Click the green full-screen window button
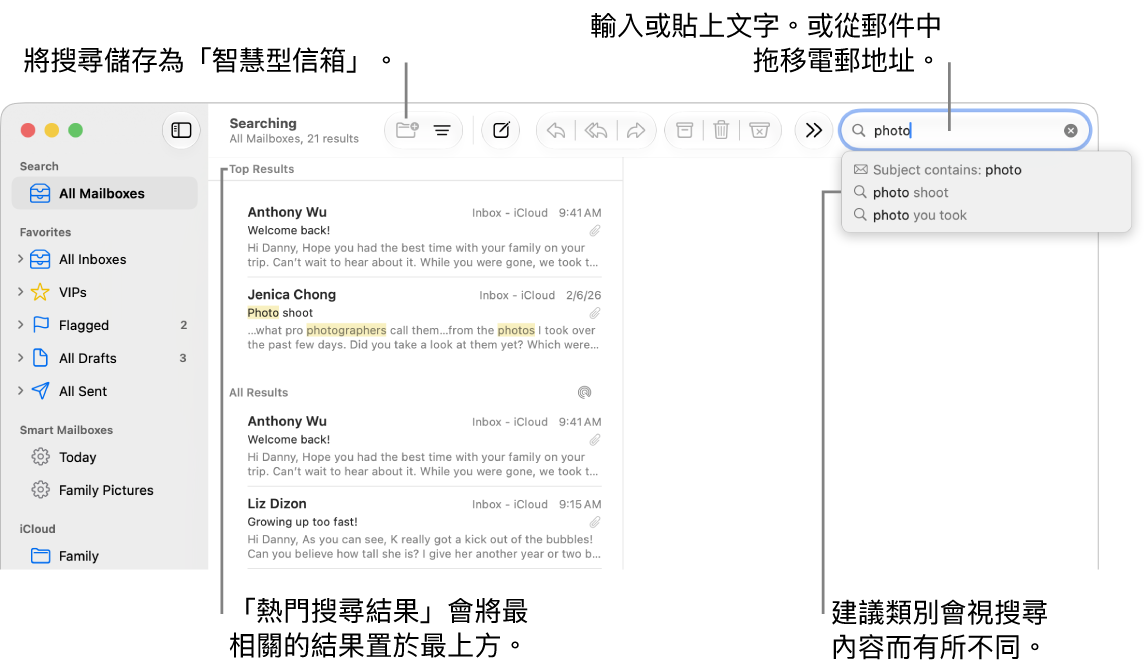Viewport: 1144px width, 668px height. pyautogui.click(x=75, y=131)
